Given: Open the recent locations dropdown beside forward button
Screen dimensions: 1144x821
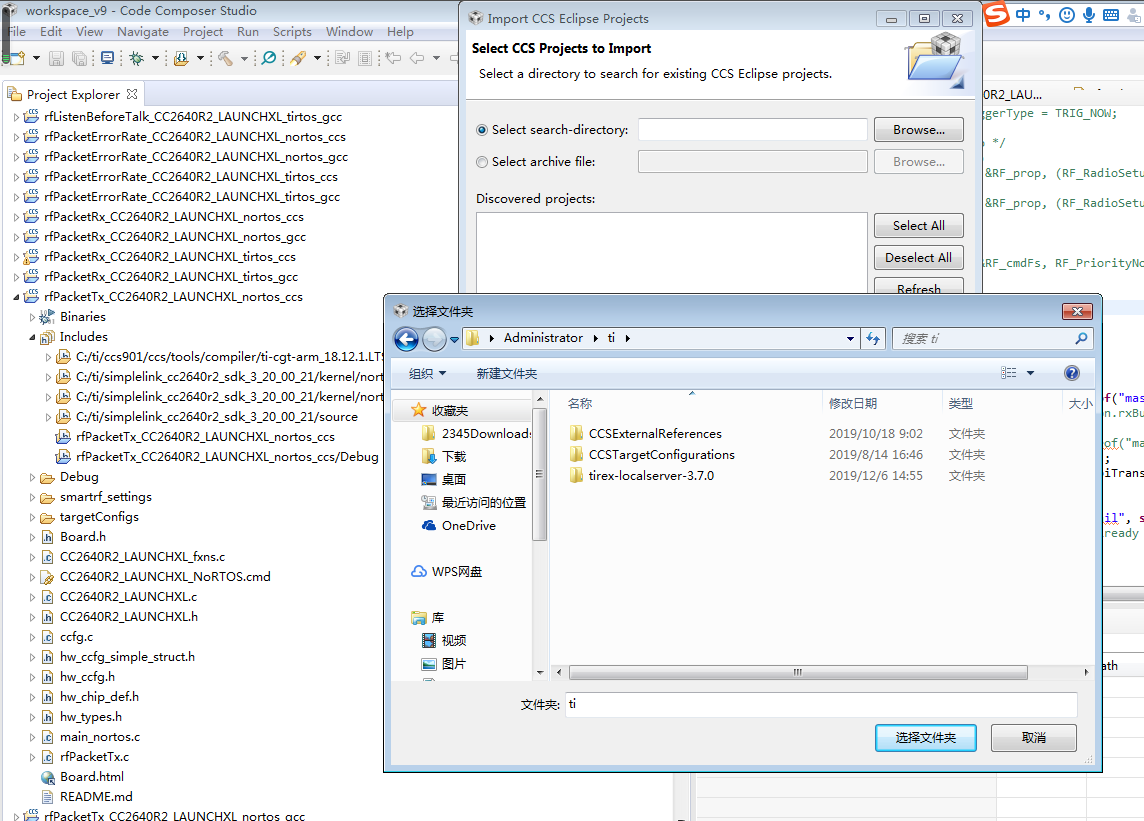Looking at the screenshot, I should click(455, 339).
